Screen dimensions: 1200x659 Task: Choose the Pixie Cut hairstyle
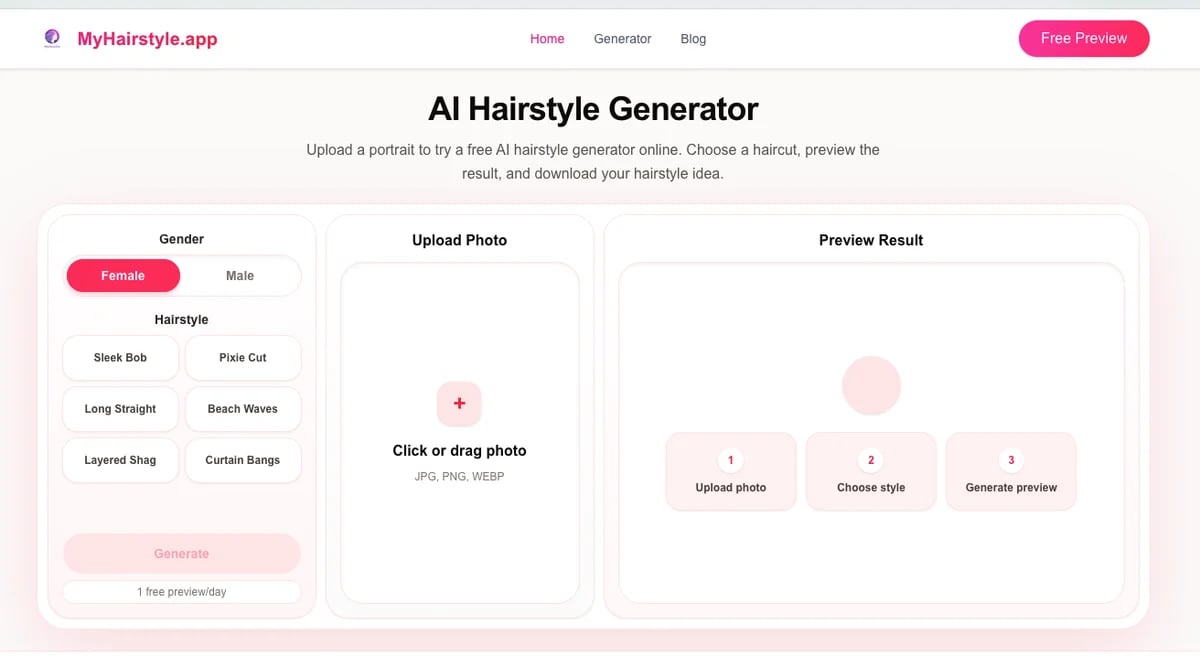(243, 357)
